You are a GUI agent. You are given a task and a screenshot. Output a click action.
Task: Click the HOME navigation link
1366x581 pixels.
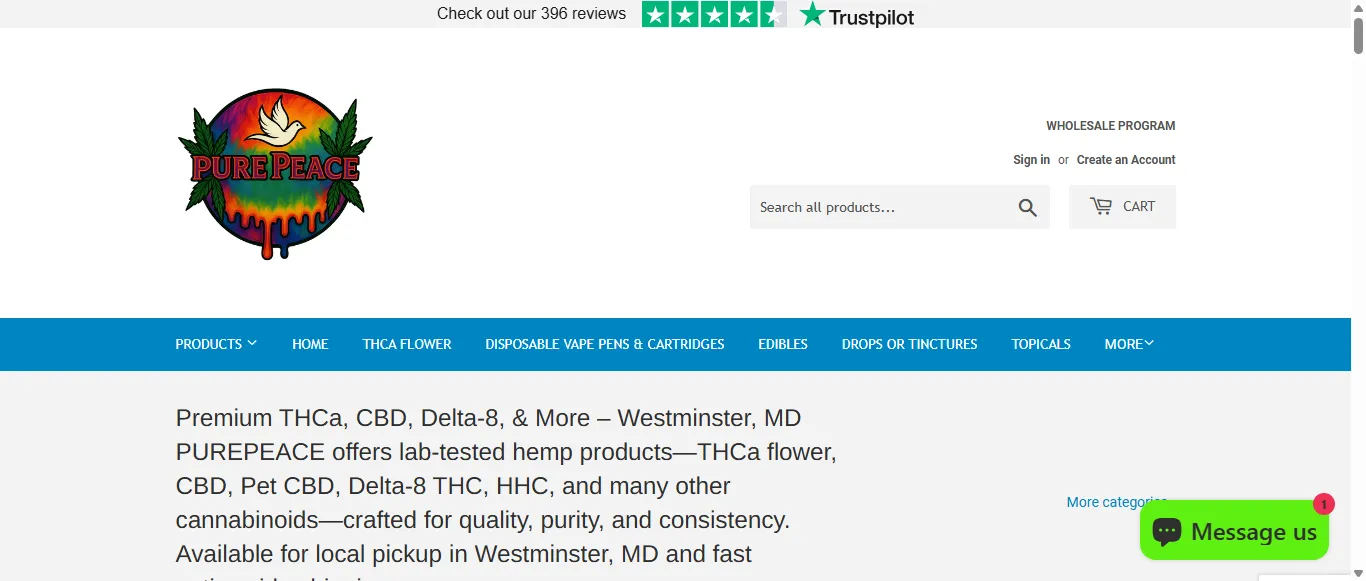click(x=310, y=344)
